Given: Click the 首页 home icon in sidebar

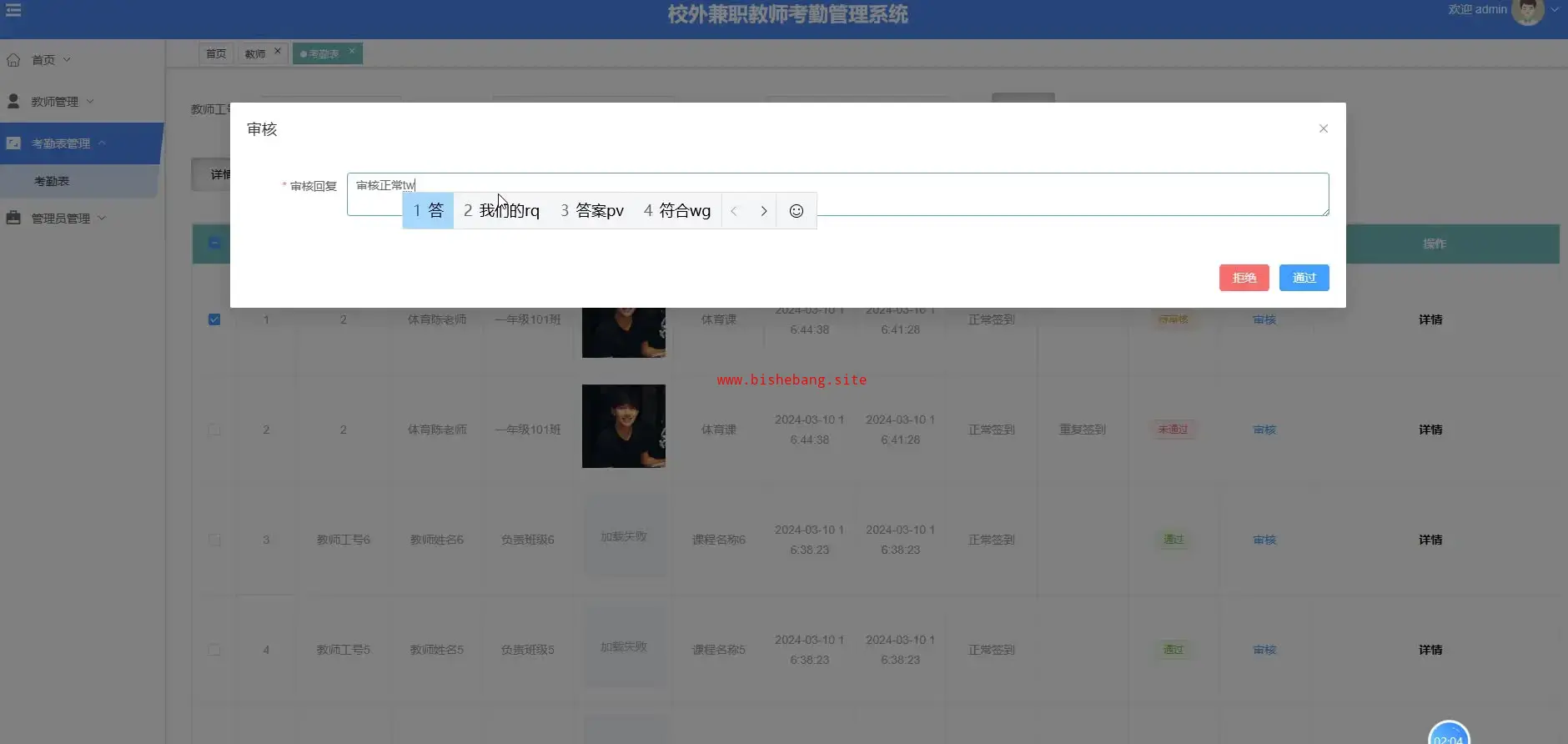Looking at the screenshot, I should point(13,60).
